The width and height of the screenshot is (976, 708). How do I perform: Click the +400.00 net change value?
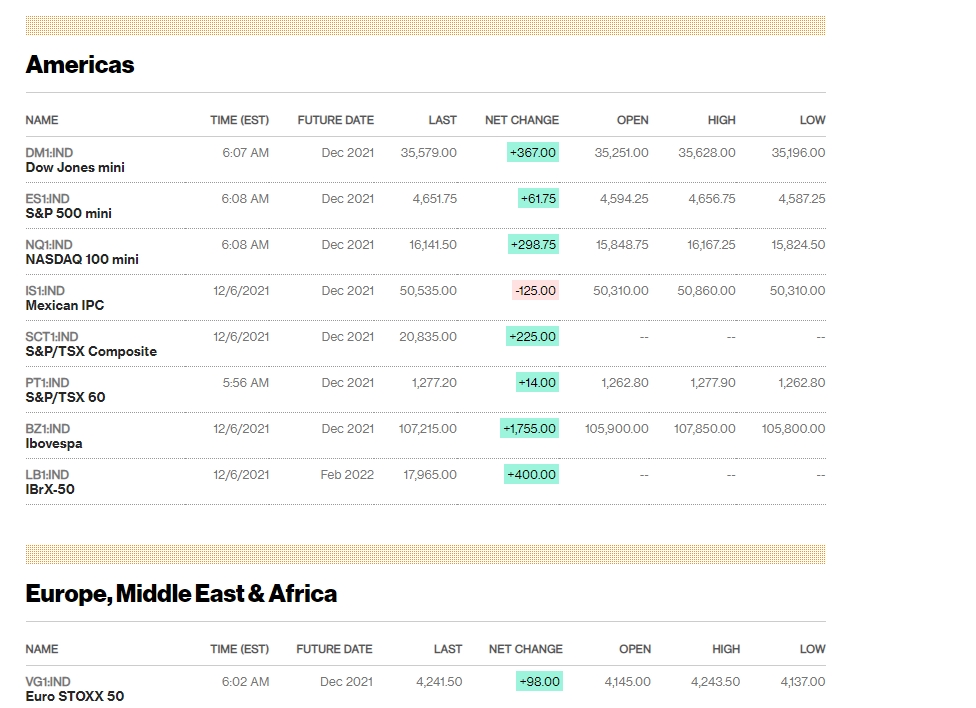pos(532,475)
